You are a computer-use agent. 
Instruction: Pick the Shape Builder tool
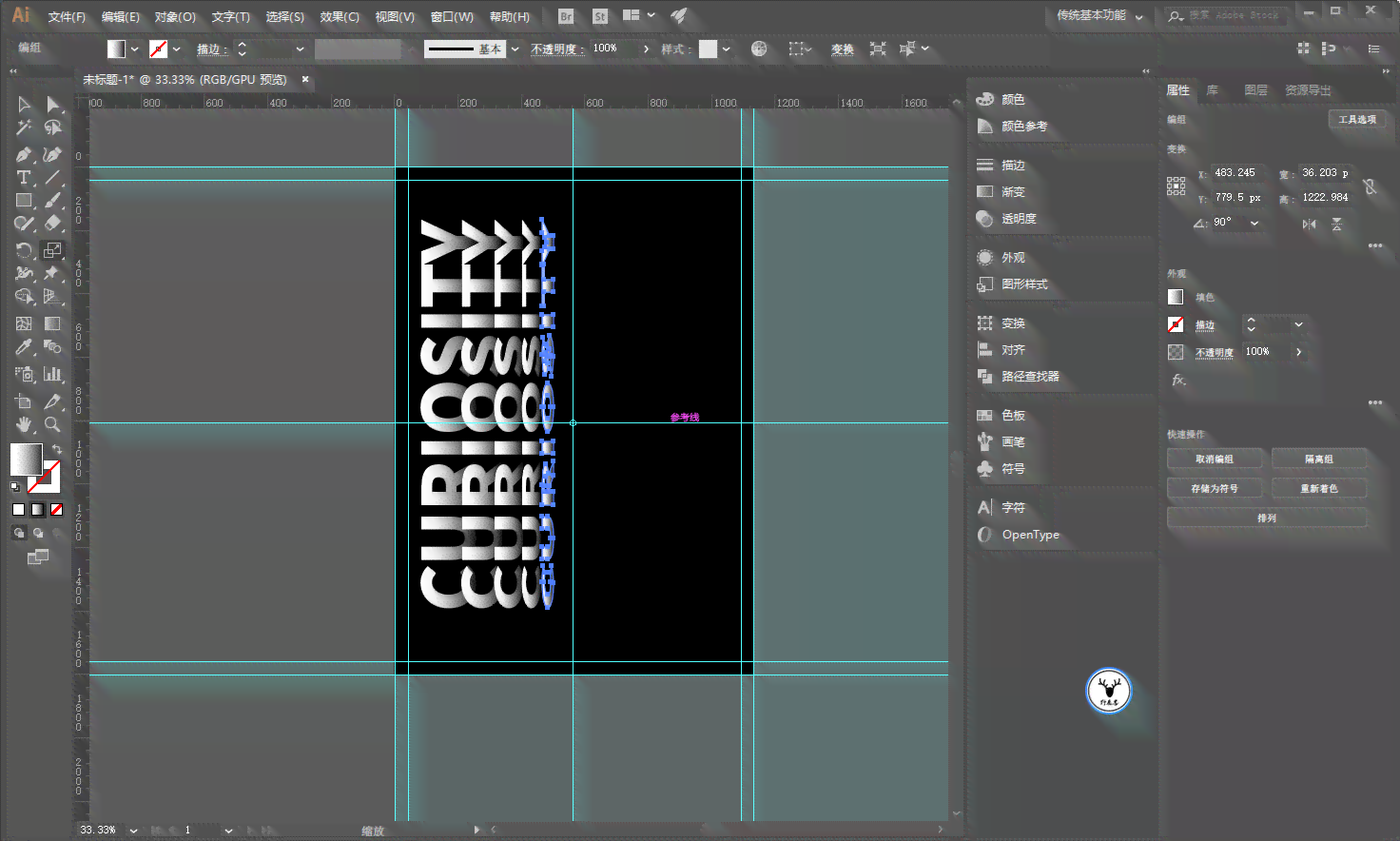coord(24,298)
